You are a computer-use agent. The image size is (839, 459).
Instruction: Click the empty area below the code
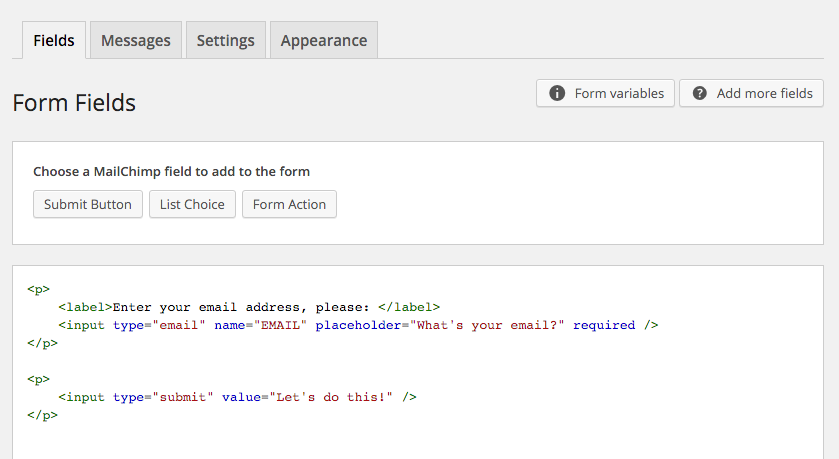click(x=417, y=441)
